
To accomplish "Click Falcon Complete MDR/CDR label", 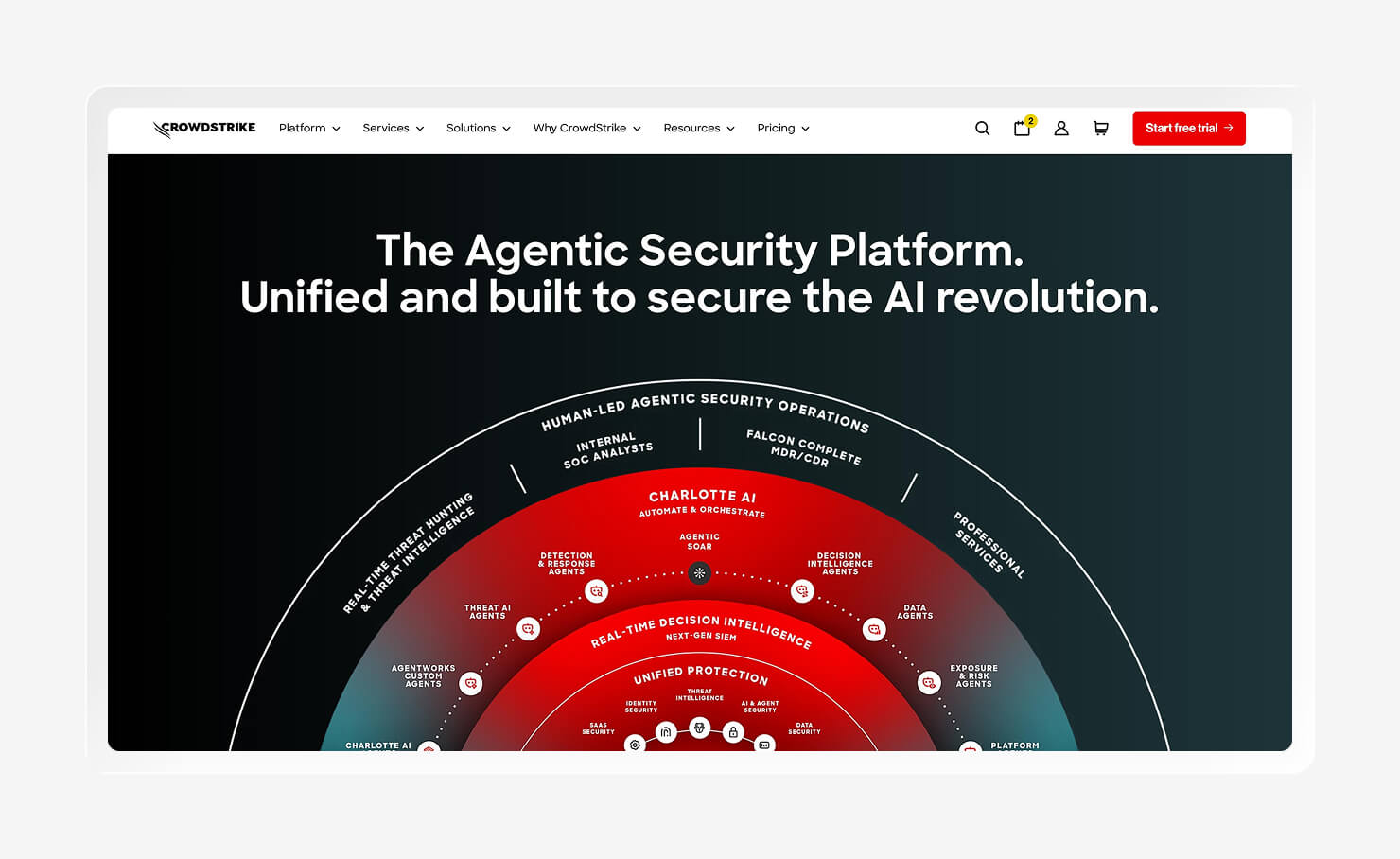I will pyautogui.click(x=803, y=448).
